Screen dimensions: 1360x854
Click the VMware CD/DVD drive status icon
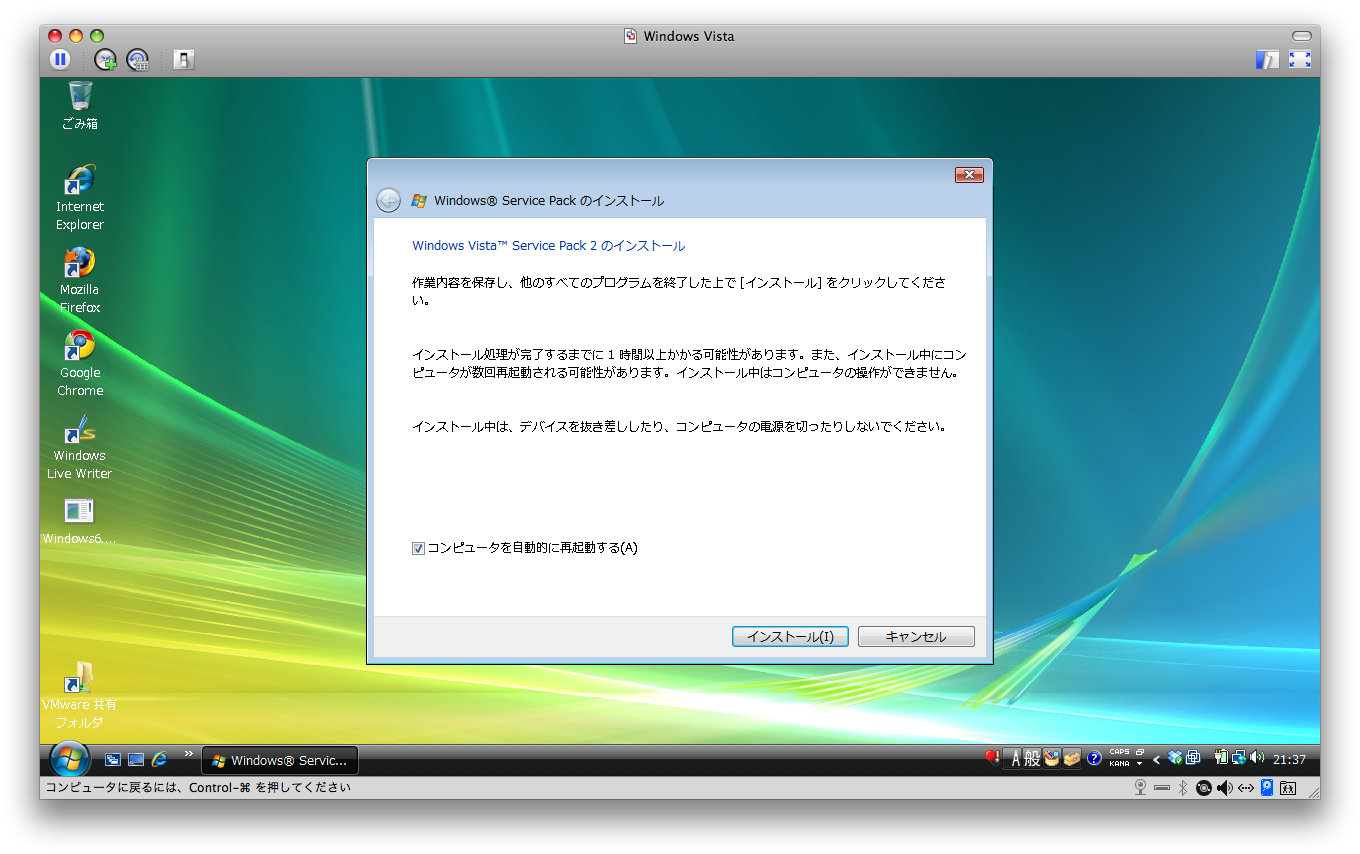pyautogui.click(x=1203, y=788)
